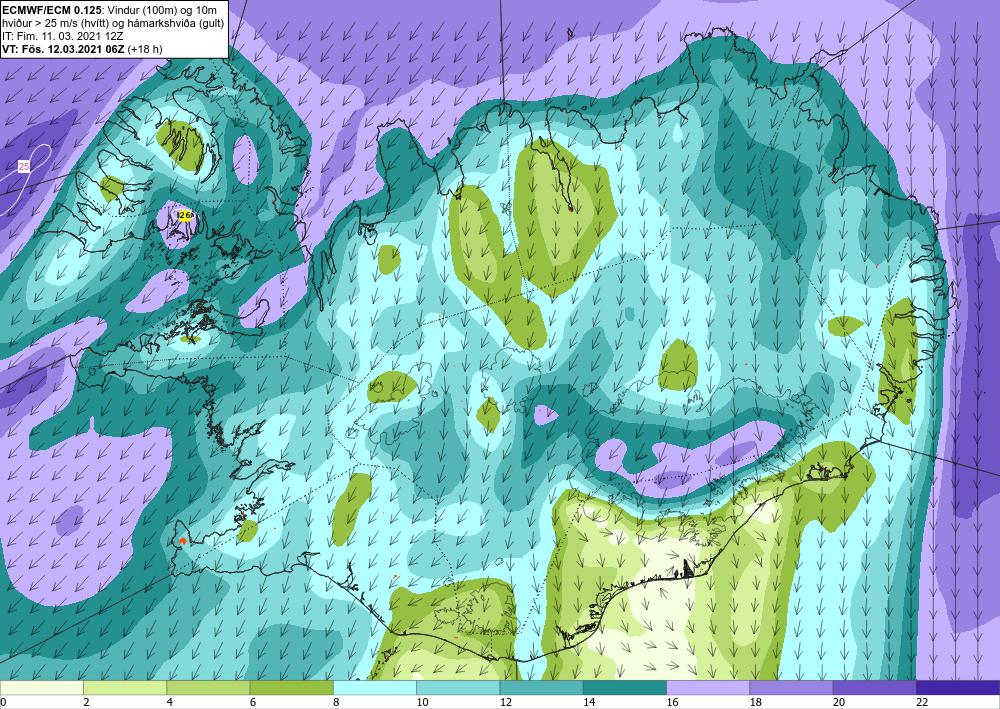Click the 8–10 m/s light cyan legend swatch
1000x709 pixels.
375,688
